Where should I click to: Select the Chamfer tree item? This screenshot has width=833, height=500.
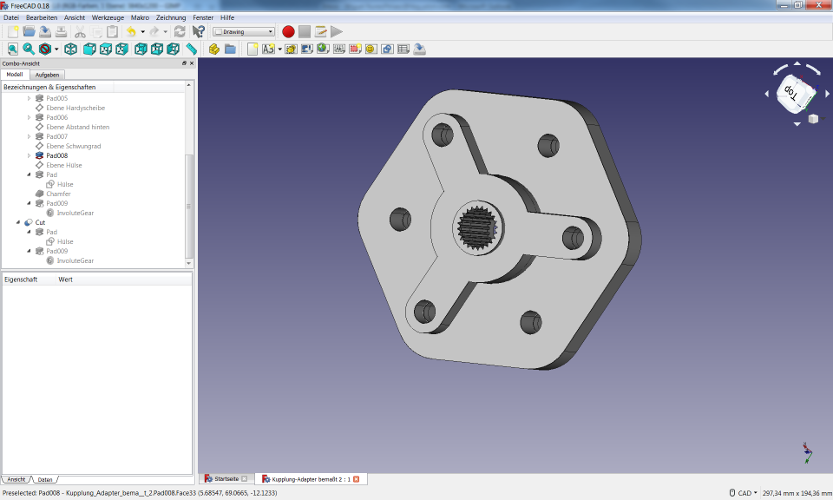click(x=58, y=194)
